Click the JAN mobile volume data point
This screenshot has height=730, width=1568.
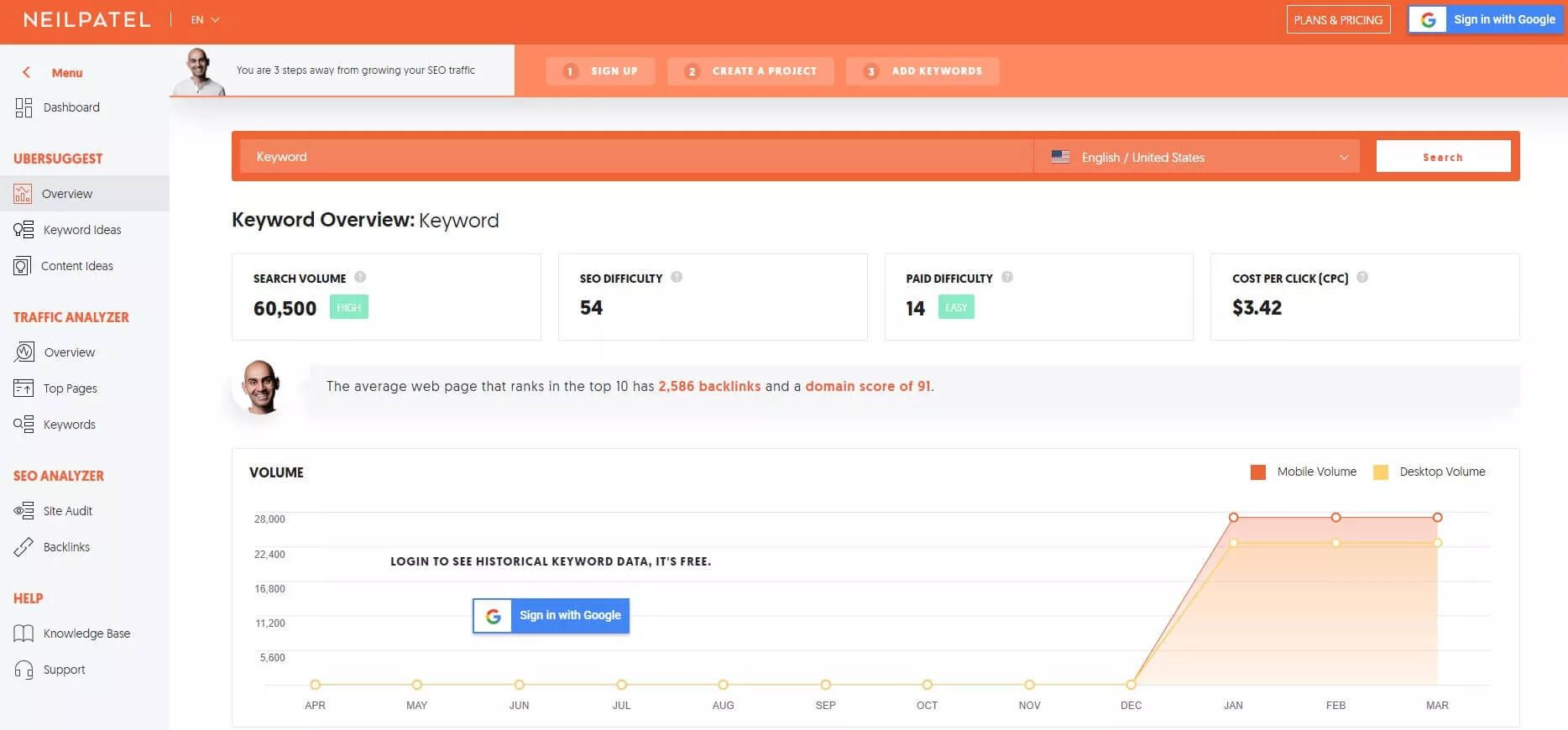[1233, 518]
